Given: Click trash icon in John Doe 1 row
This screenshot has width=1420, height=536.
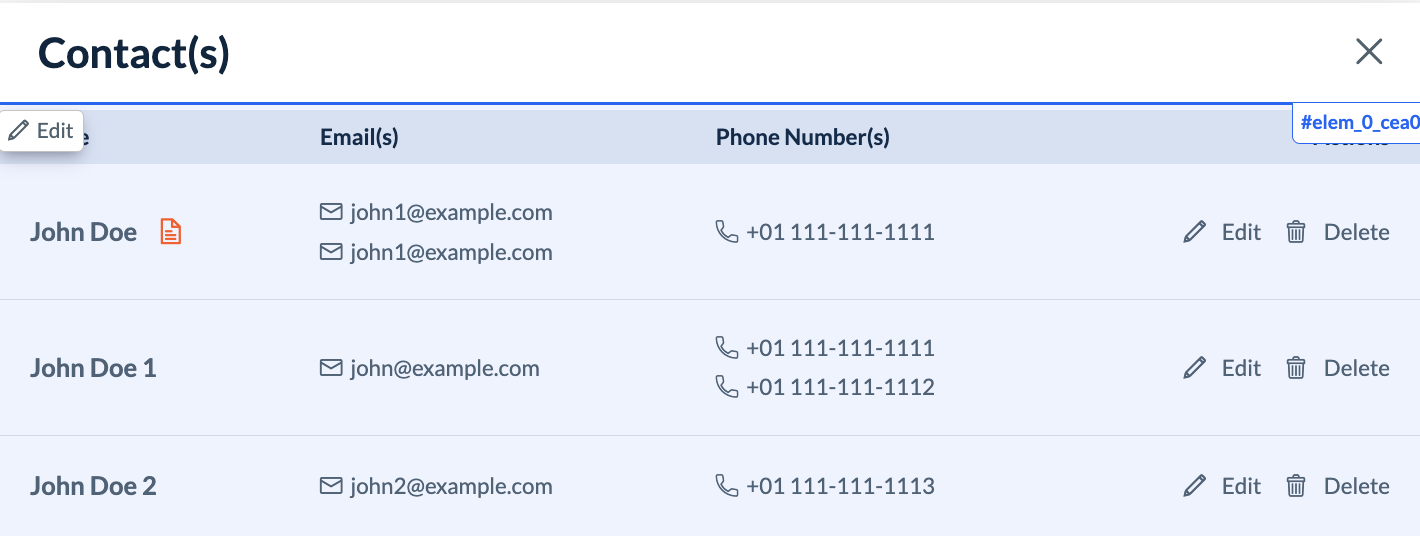Looking at the screenshot, I should [x=1296, y=368].
